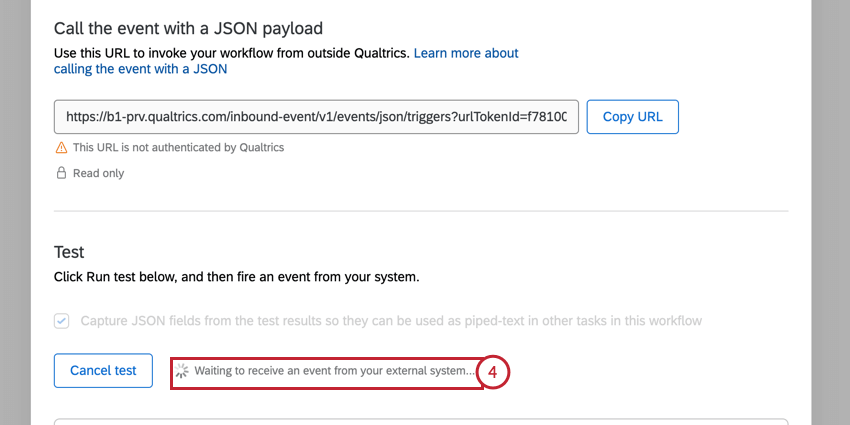Toggle the Capture JSON fields checkbox
850x425 pixels.
click(x=61, y=321)
